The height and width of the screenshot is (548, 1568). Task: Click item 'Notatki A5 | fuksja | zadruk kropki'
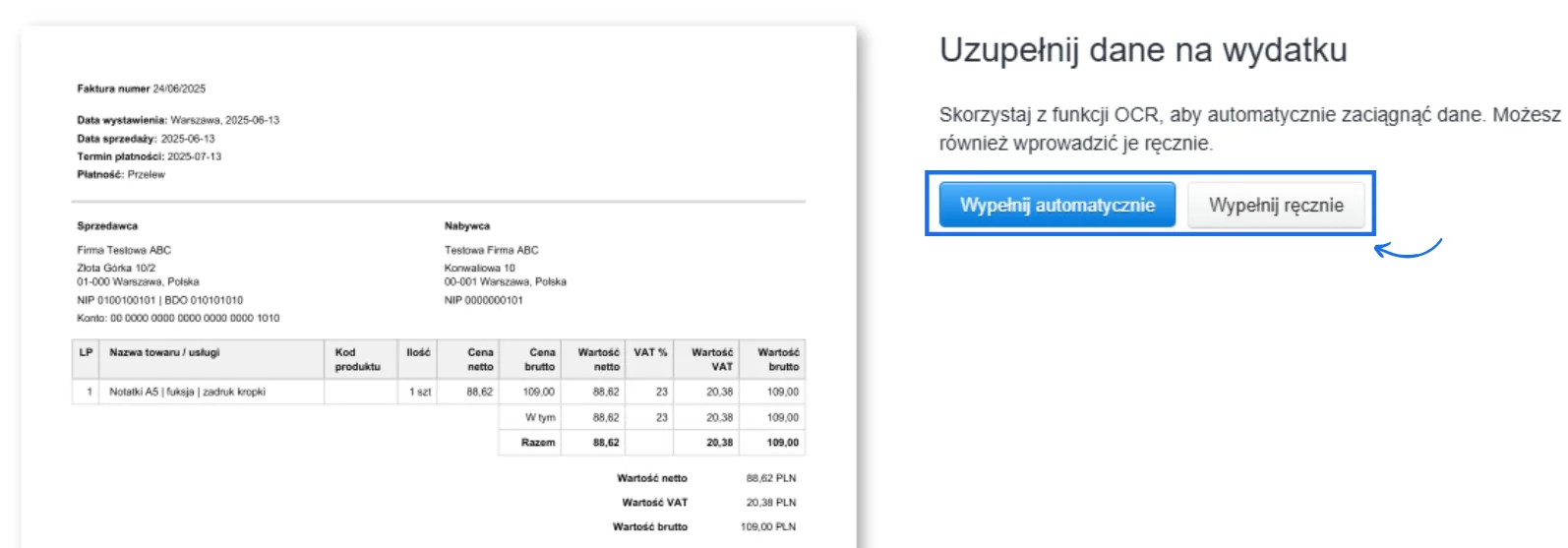pos(187,392)
